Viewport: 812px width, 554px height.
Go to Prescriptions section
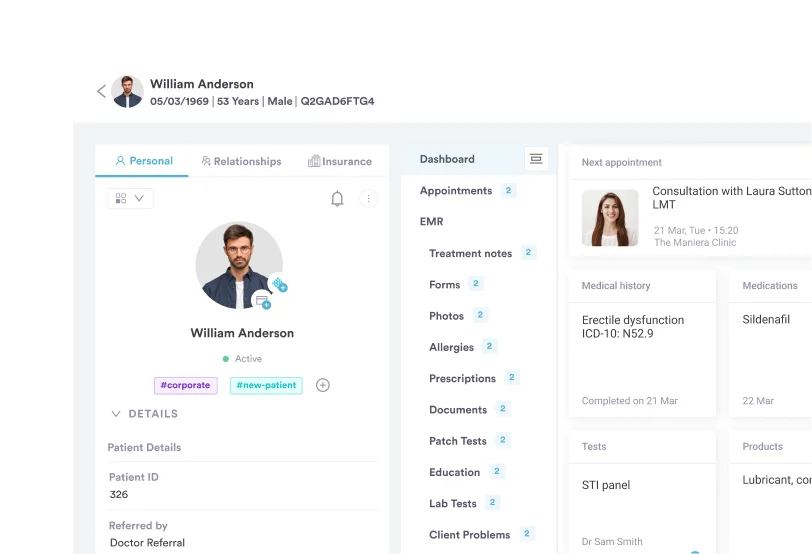point(462,379)
